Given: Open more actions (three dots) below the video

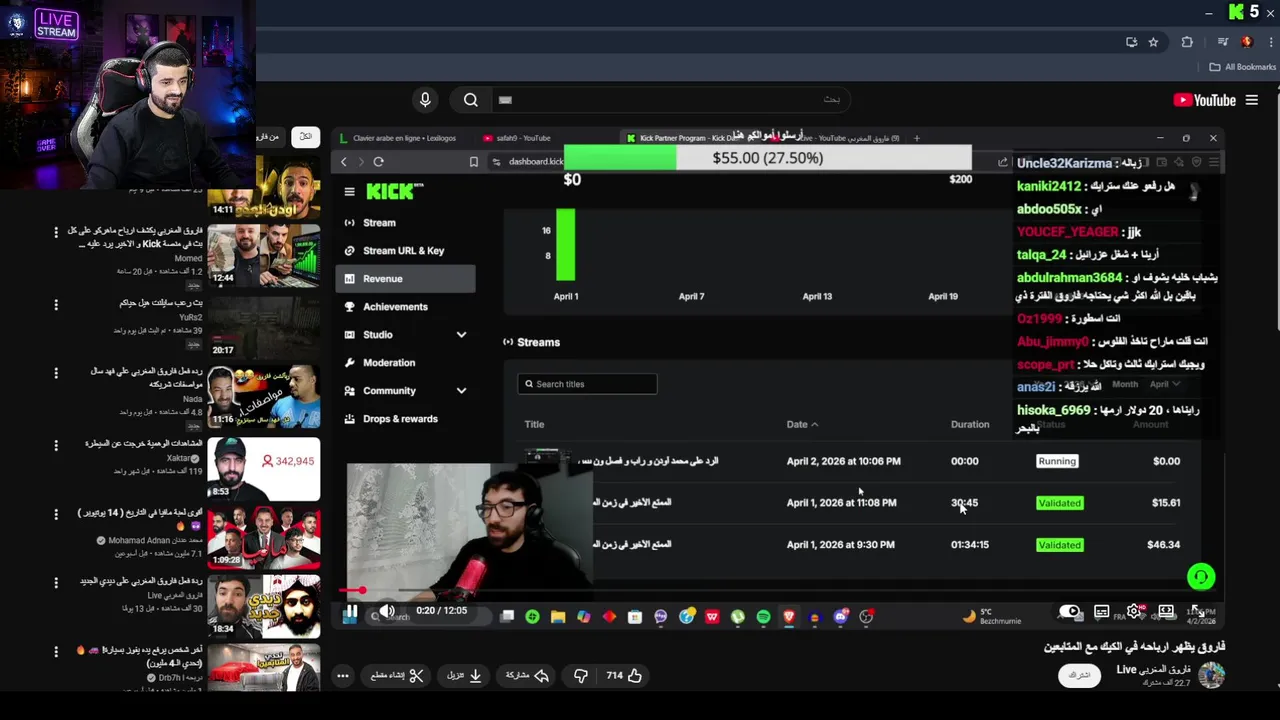Looking at the screenshot, I should pyautogui.click(x=342, y=676).
